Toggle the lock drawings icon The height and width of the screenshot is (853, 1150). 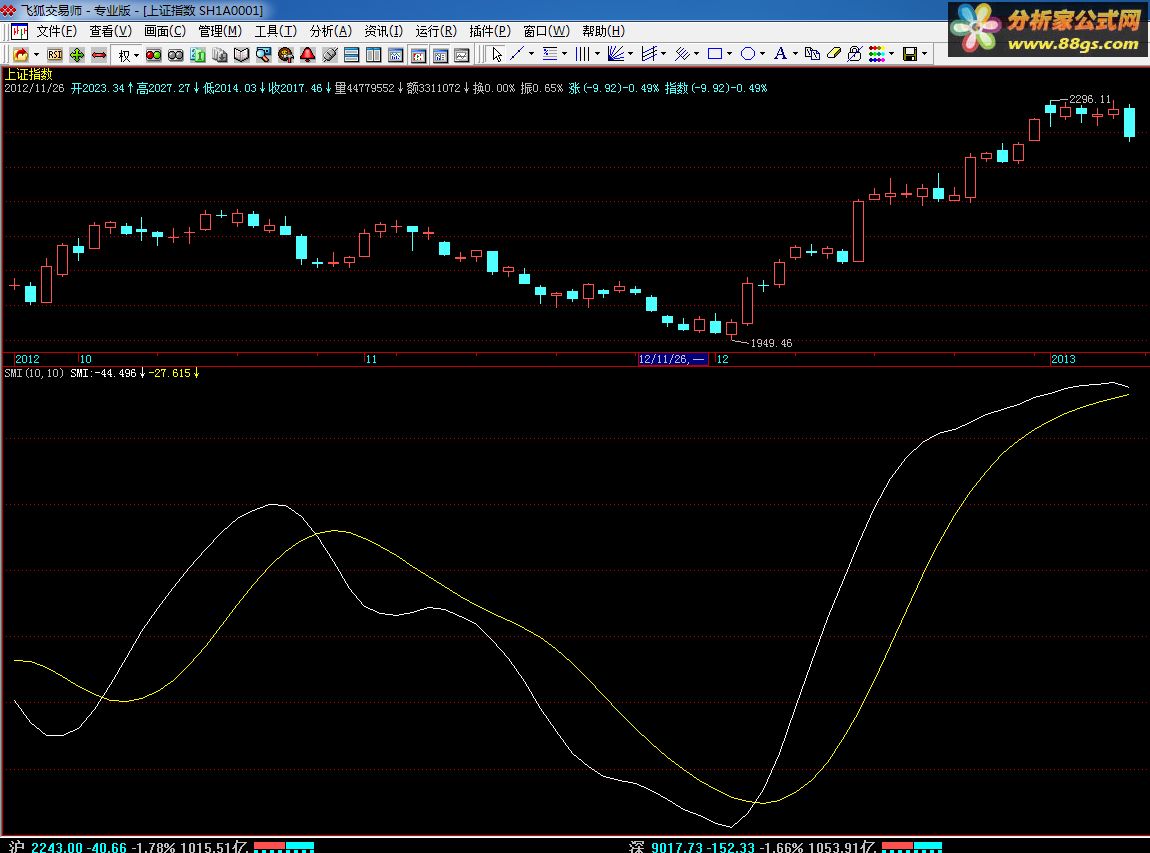click(x=854, y=54)
